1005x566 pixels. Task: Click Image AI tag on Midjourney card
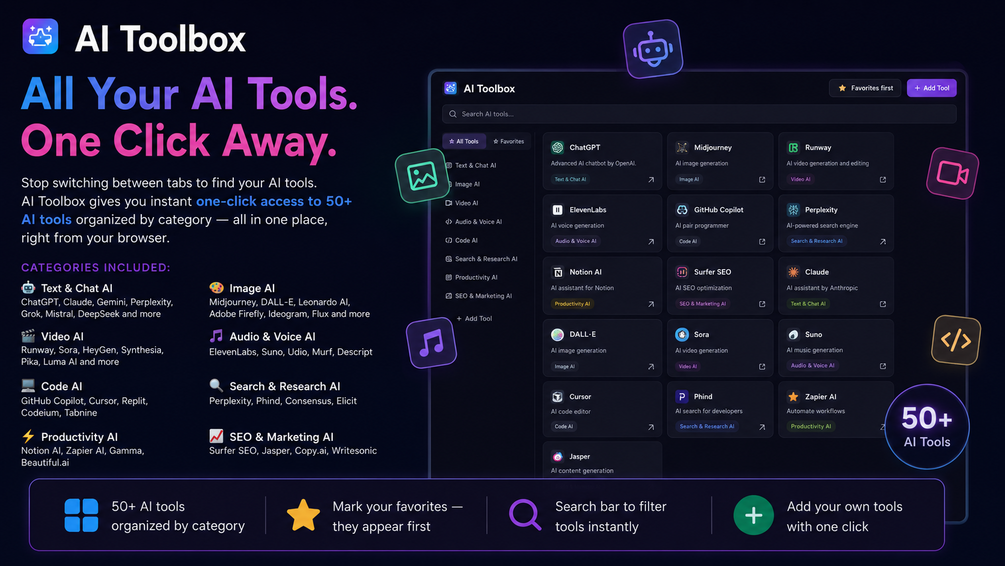click(x=689, y=179)
